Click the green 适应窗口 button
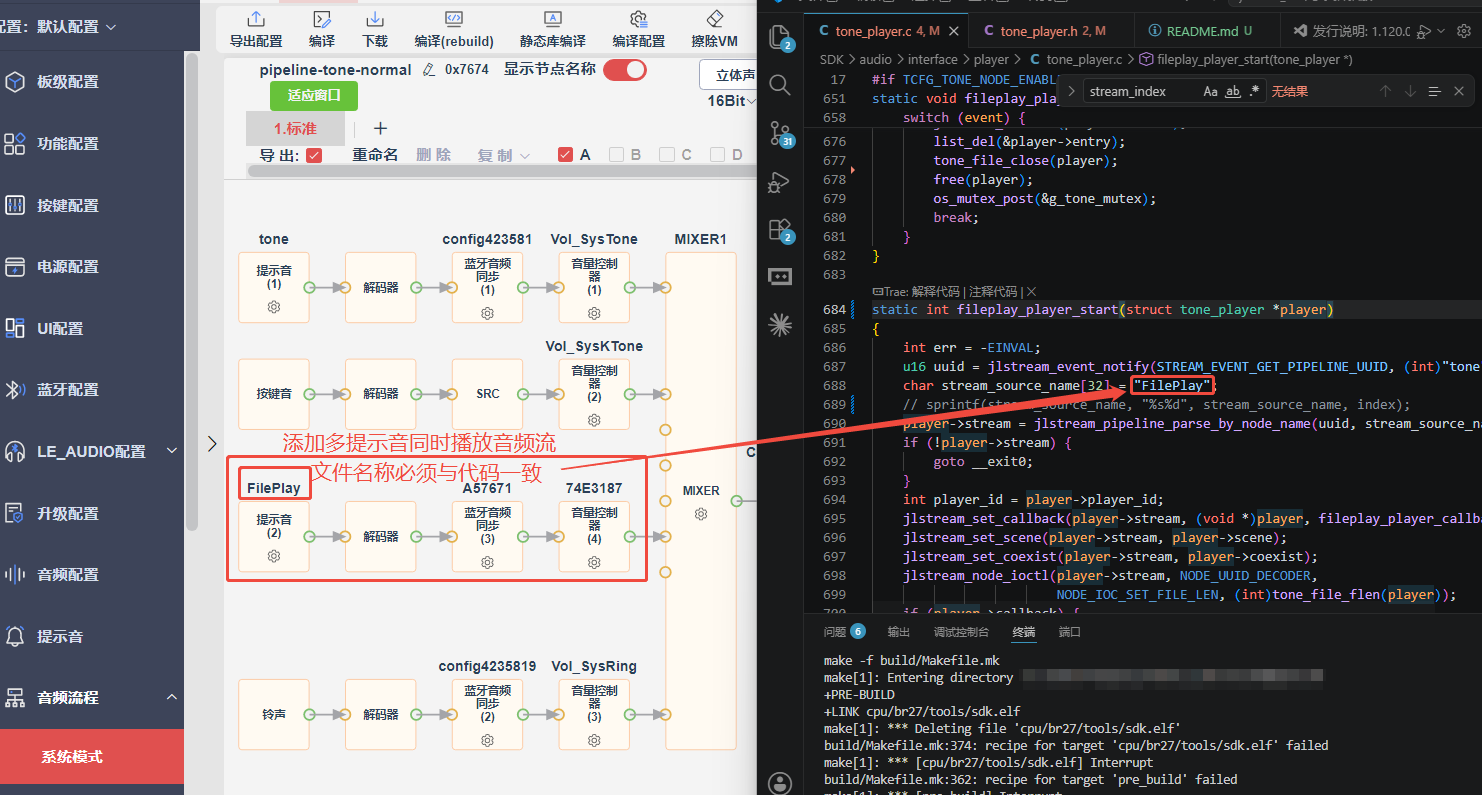The width and height of the screenshot is (1482, 795). tap(314, 96)
